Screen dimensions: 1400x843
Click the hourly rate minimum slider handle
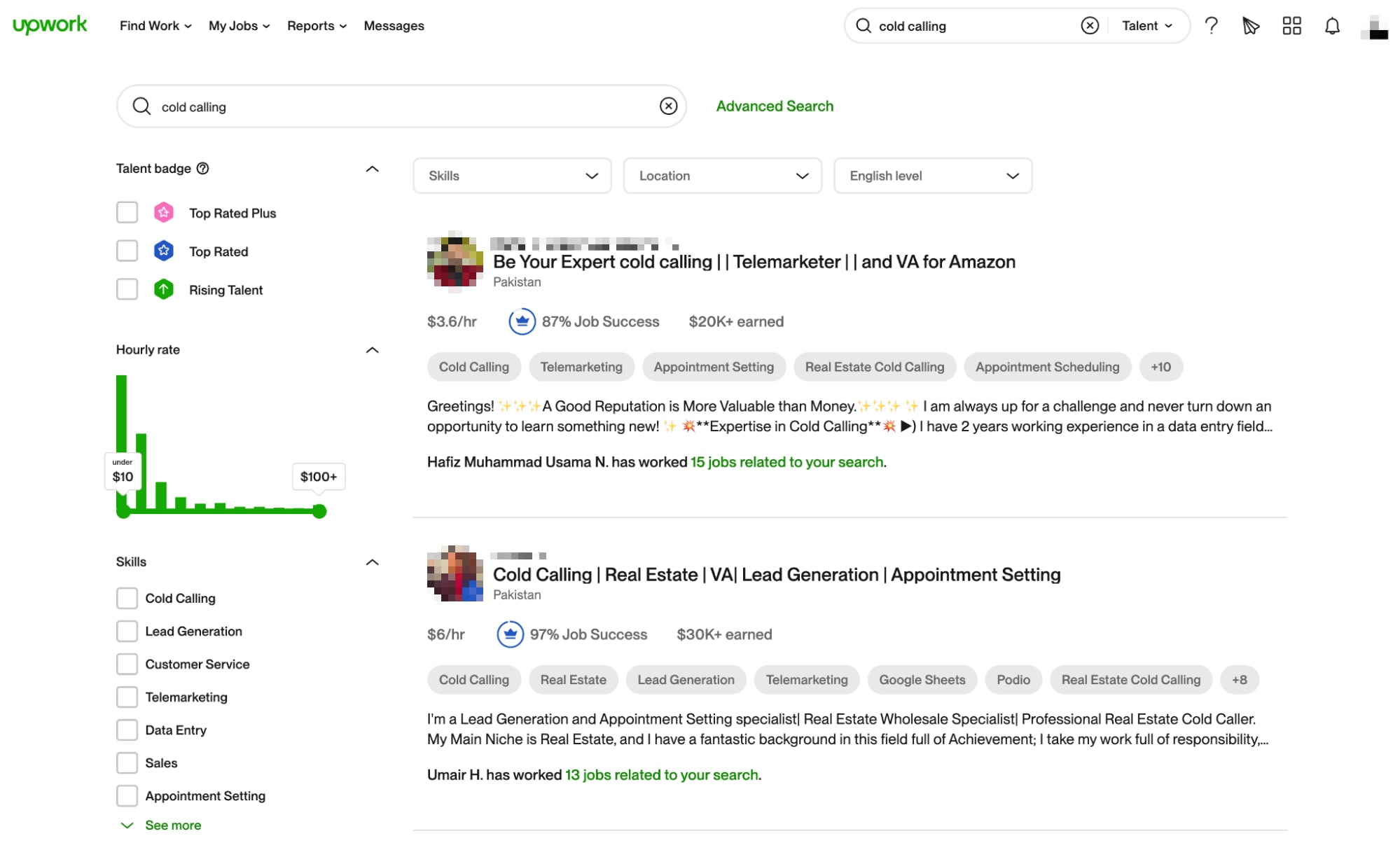click(123, 511)
